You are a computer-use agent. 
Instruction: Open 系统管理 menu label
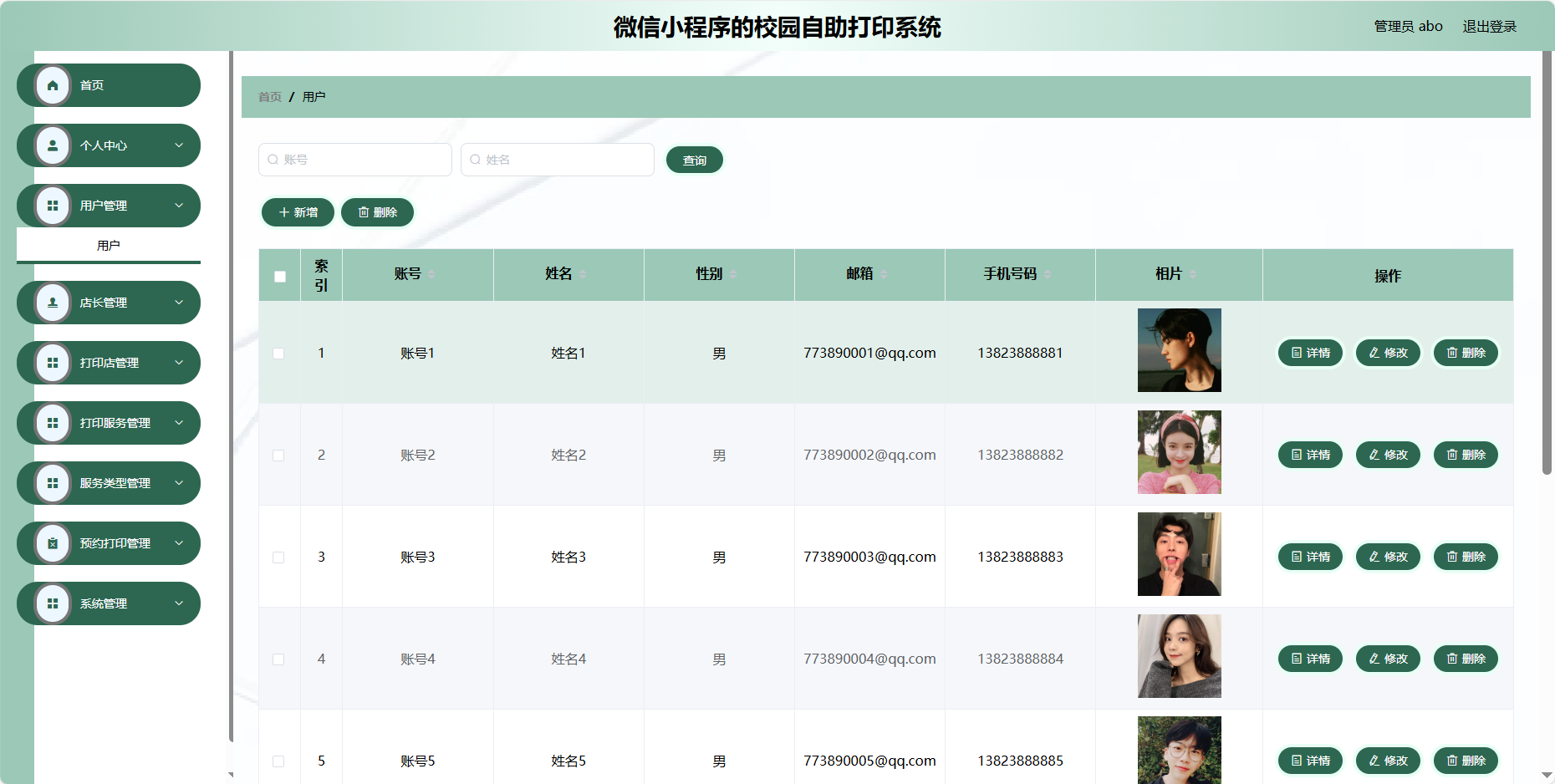point(104,603)
